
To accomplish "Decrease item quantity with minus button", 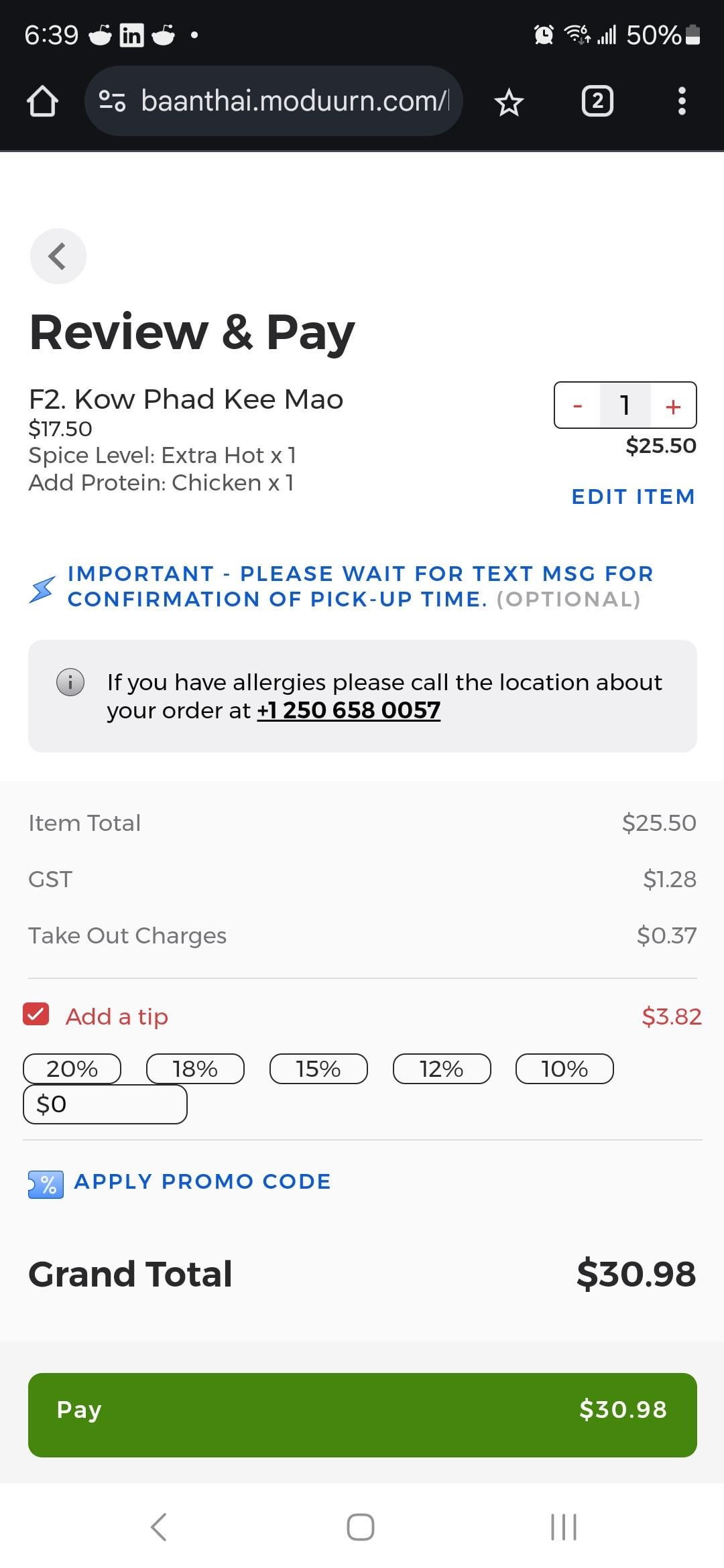I will pos(577,406).
